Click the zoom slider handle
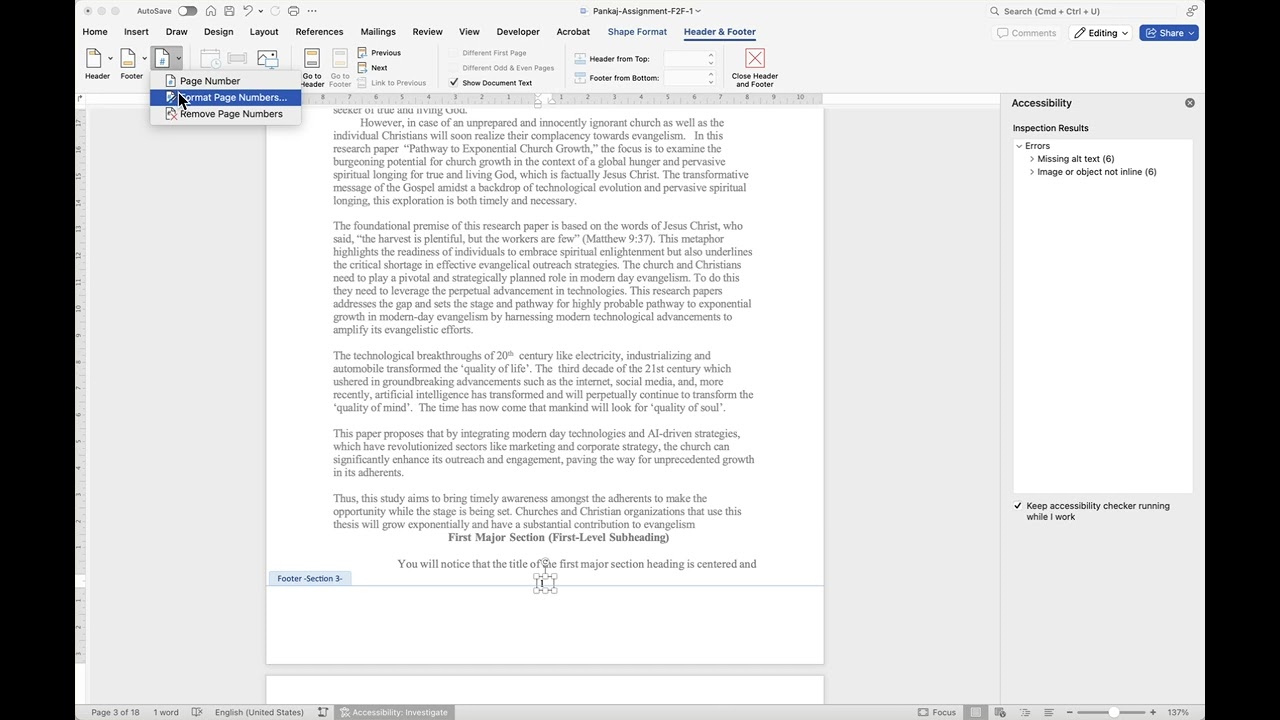This screenshot has width=1280, height=720. [1113, 712]
